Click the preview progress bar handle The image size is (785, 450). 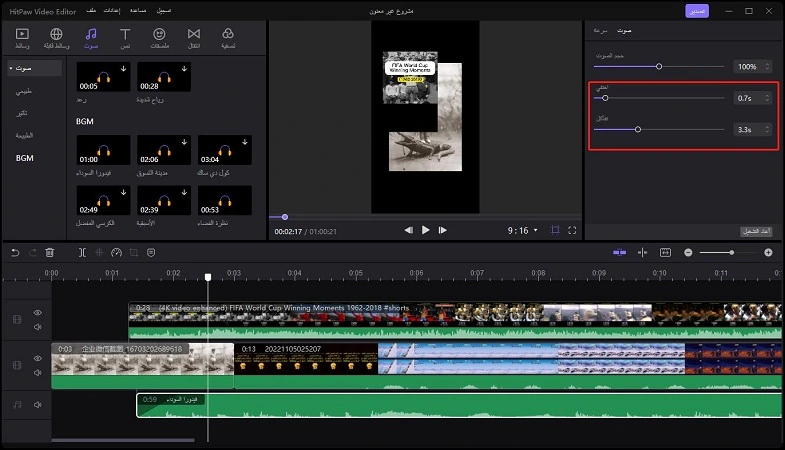point(285,217)
